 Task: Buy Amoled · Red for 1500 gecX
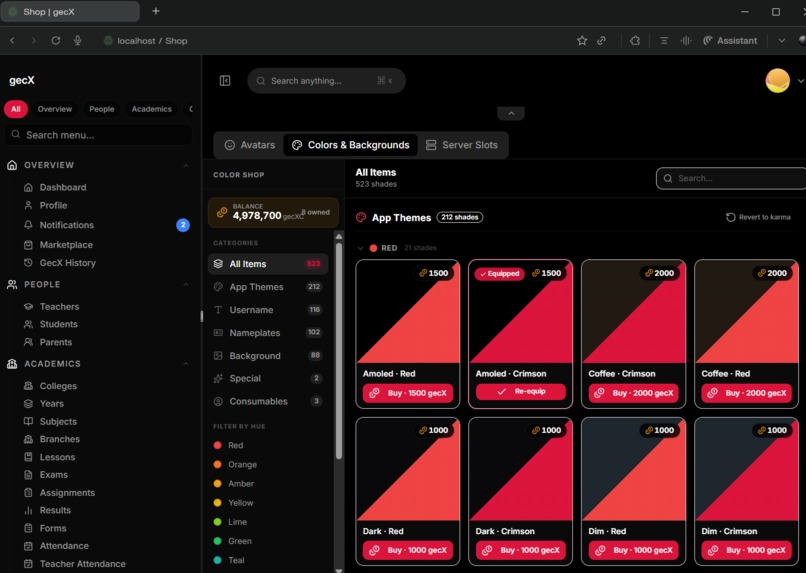(x=408, y=393)
